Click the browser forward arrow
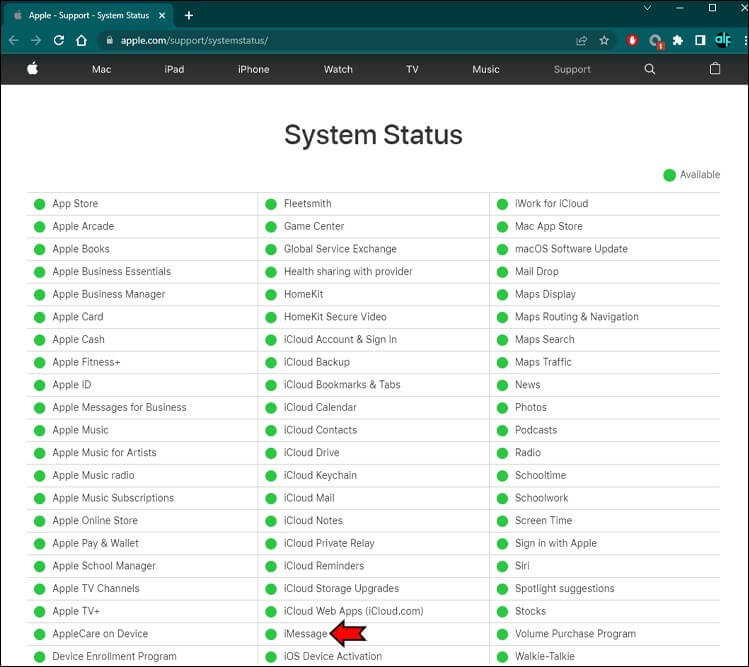749x667 pixels. click(36, 41)
